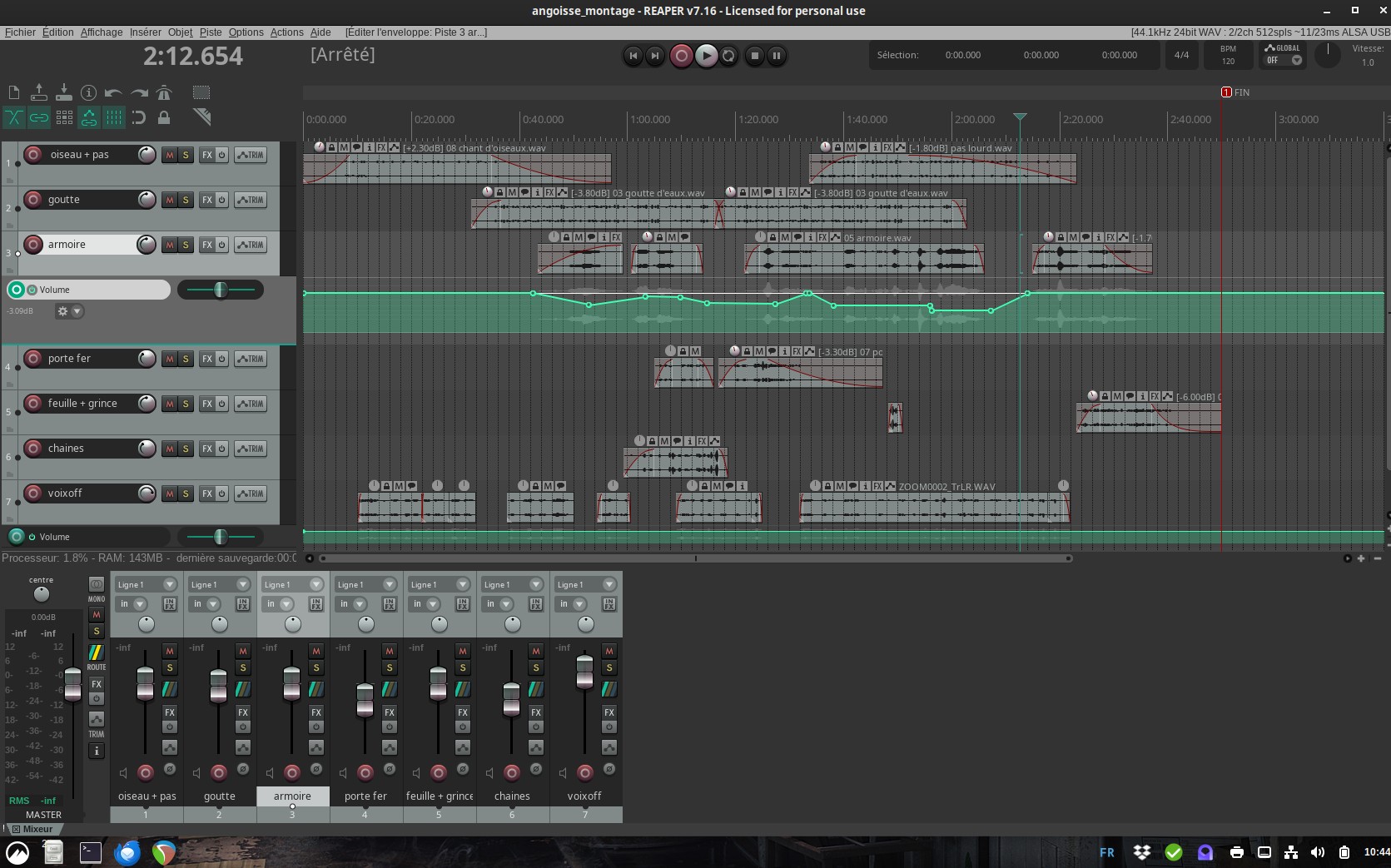Open the Piste menu
Image resolution: width=1391 pixels, height=868 pixels.
click(x=211, y=32)
